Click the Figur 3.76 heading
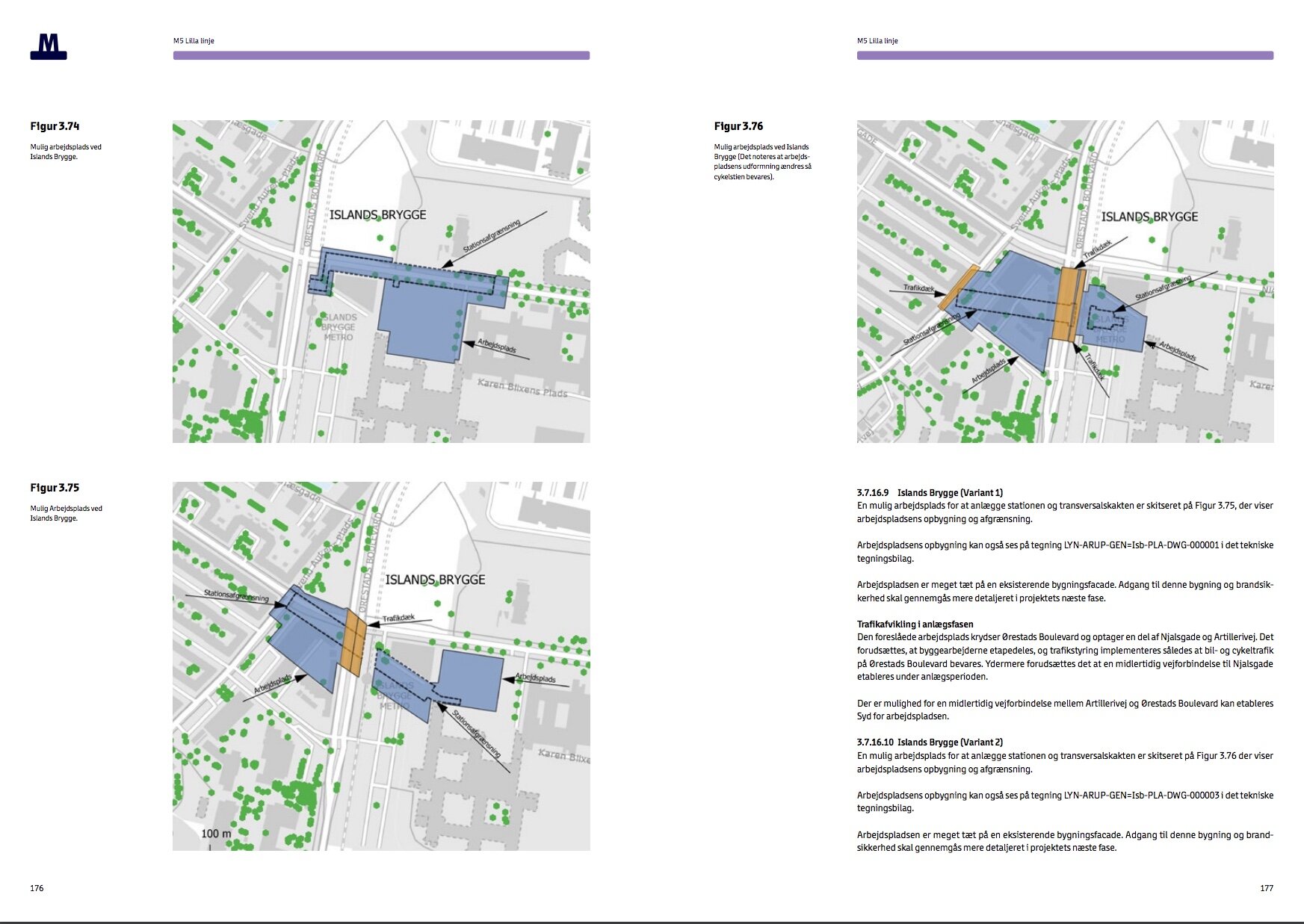Screen dimensions: 1304x924 [738, 126]
